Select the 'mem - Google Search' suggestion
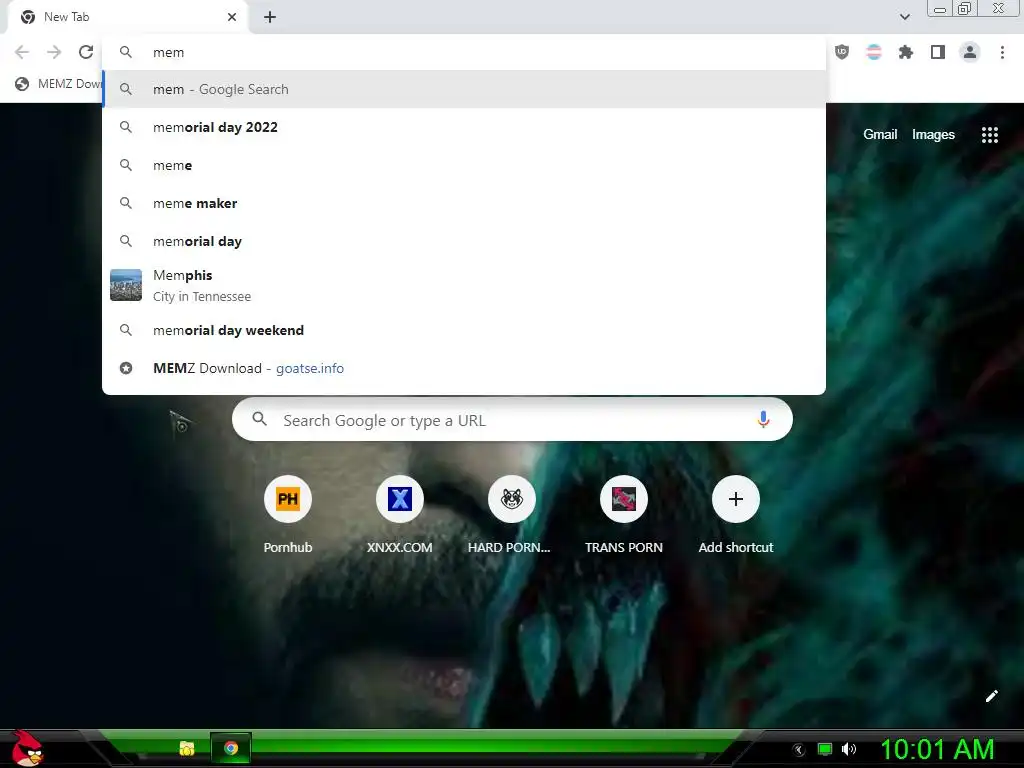Screen dimensions: 1024x768 464,89
